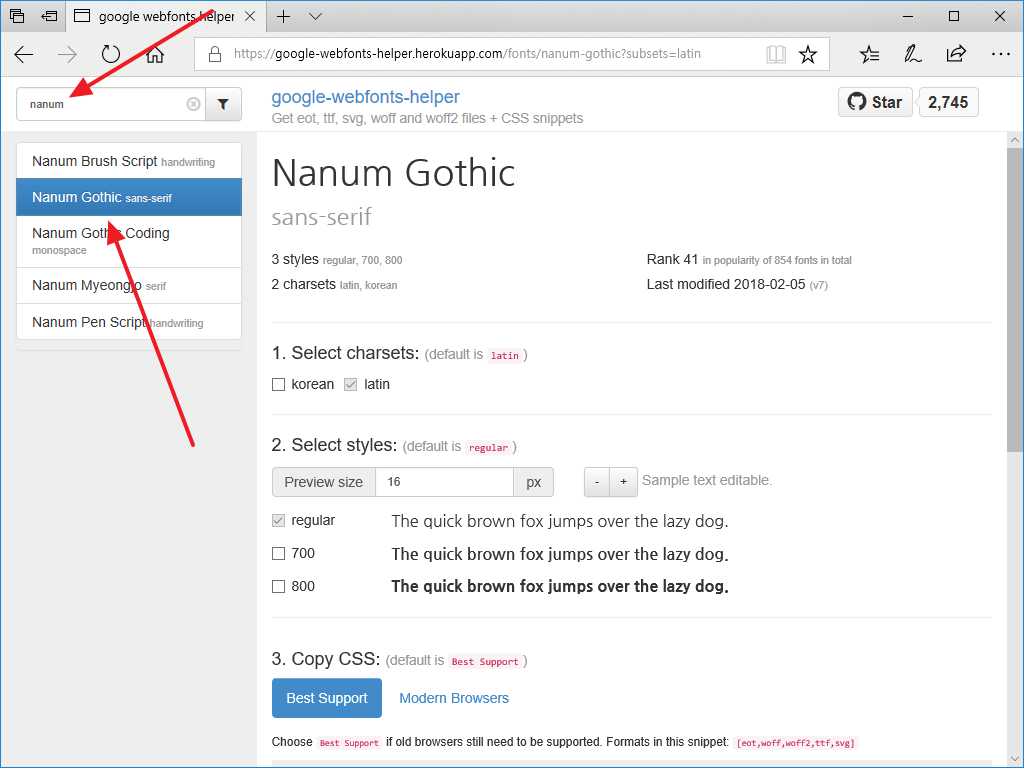This screenshot has height=768, width=1024.
Task: Click the Last modified 2018-02-05 text
Action: [x=726, y=285]
